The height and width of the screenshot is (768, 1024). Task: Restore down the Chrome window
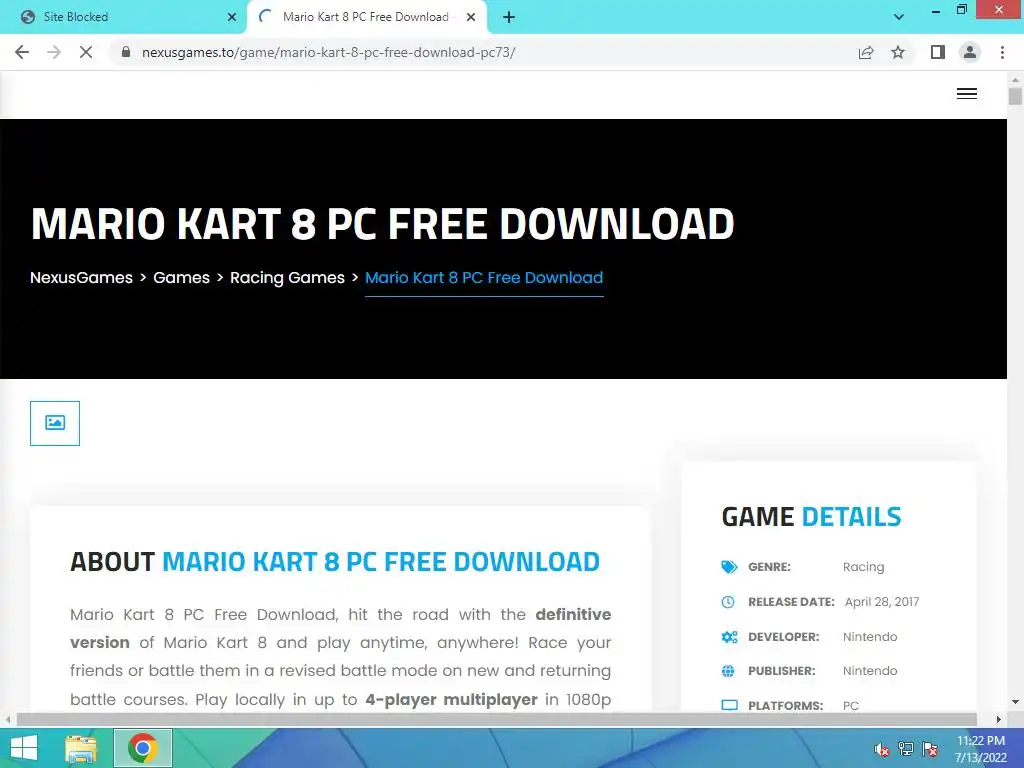[x=961, y=10]
